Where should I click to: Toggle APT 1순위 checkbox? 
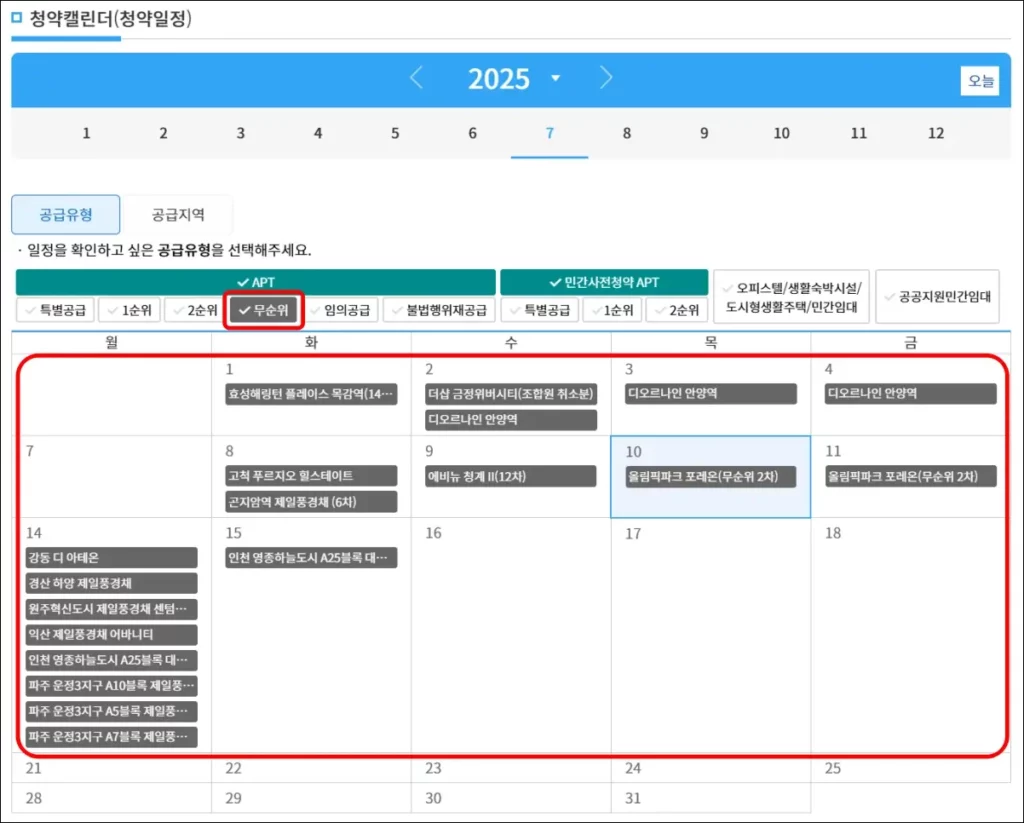[129, 310]
